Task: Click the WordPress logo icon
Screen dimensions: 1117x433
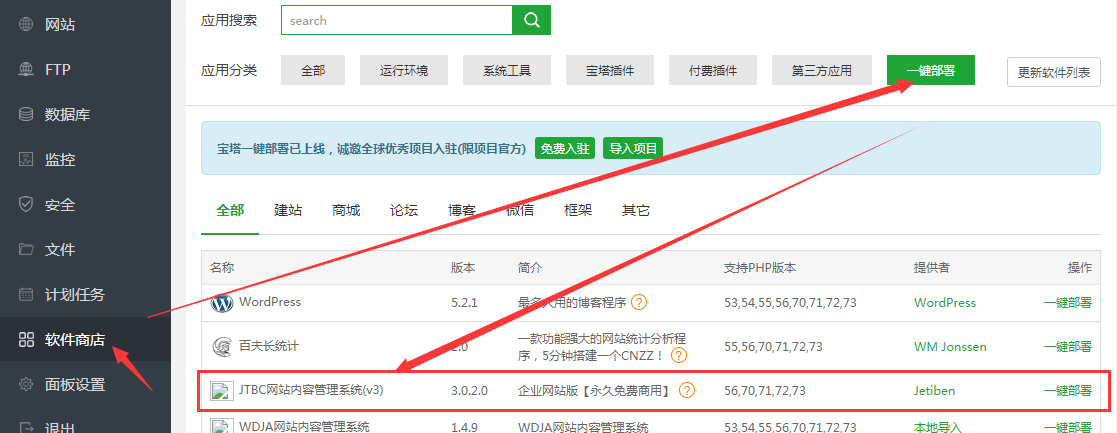Action: click(x=222, y=303)
